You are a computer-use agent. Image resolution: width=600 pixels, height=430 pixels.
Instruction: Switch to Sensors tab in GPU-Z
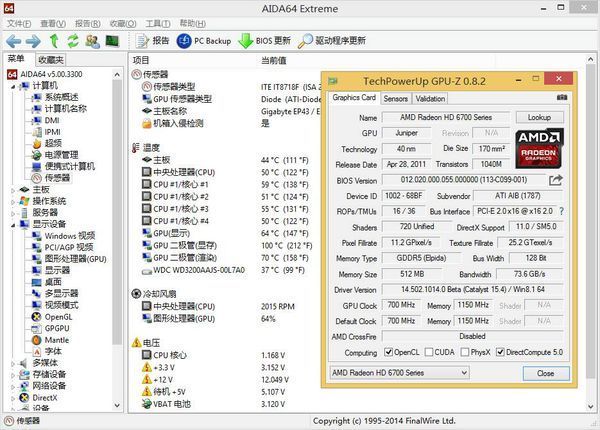[x=396, y=99]
